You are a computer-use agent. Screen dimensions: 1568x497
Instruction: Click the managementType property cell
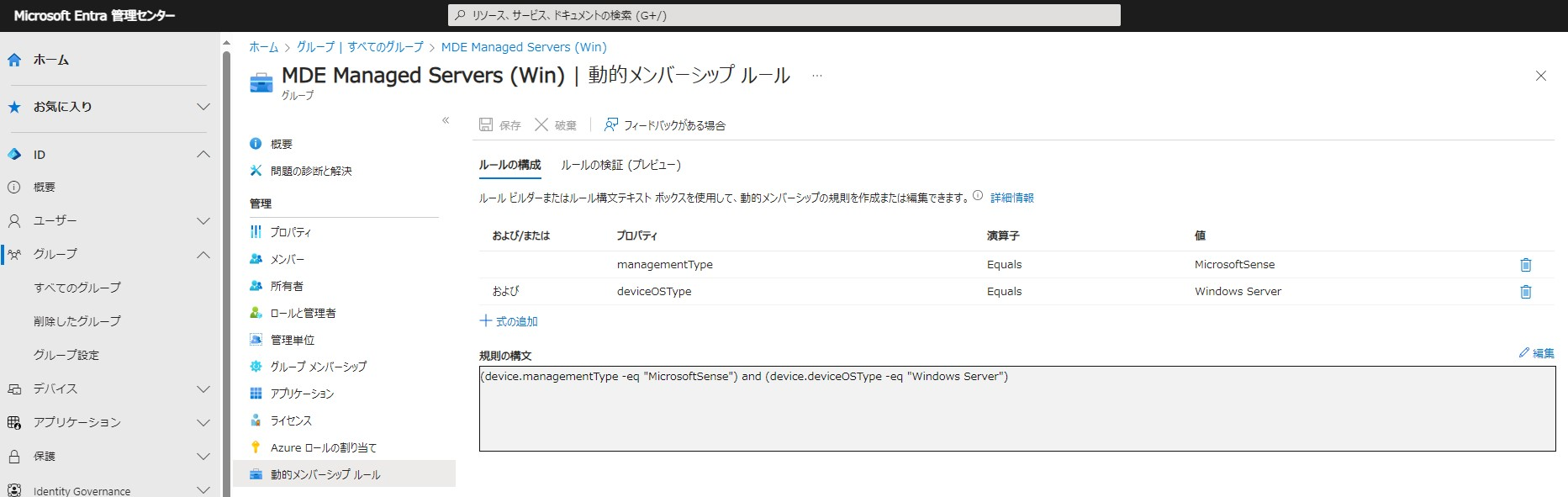[665, 264]
